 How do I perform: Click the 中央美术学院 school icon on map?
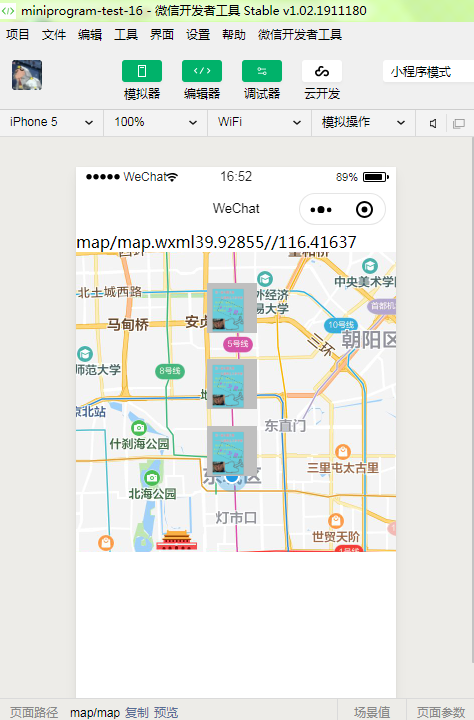click(370, 266)
